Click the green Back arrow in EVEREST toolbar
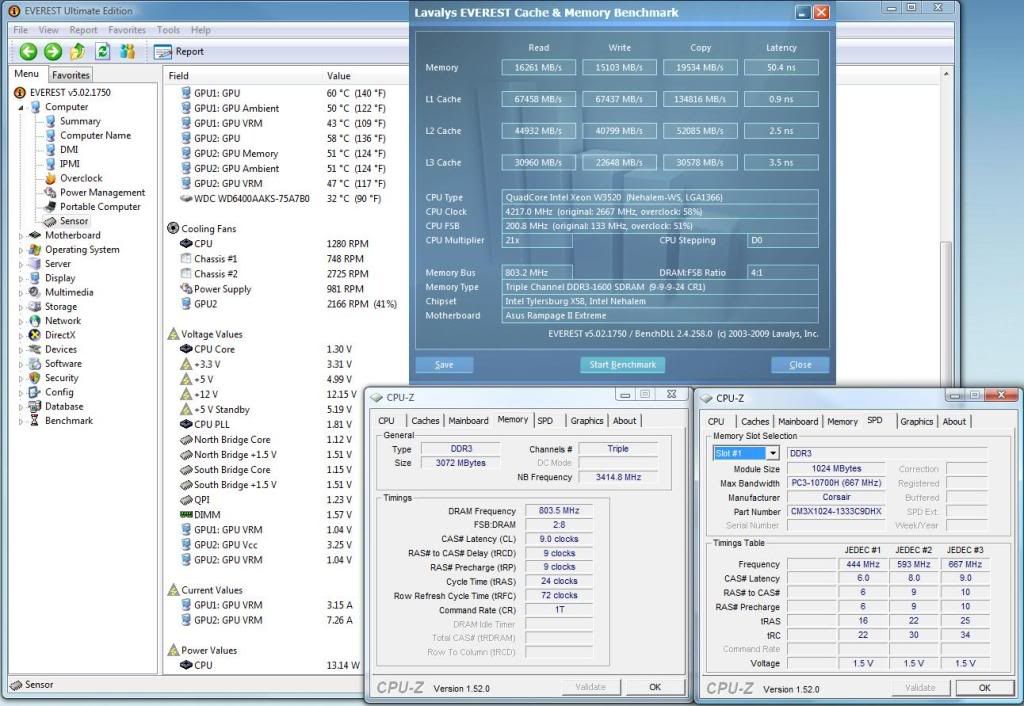The image size is (1024, 706). [28, 51]
